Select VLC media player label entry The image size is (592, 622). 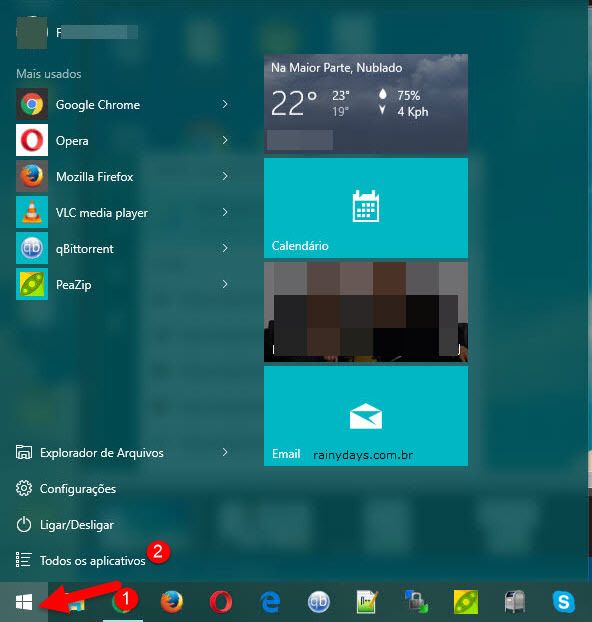click(x=102, y=213)
